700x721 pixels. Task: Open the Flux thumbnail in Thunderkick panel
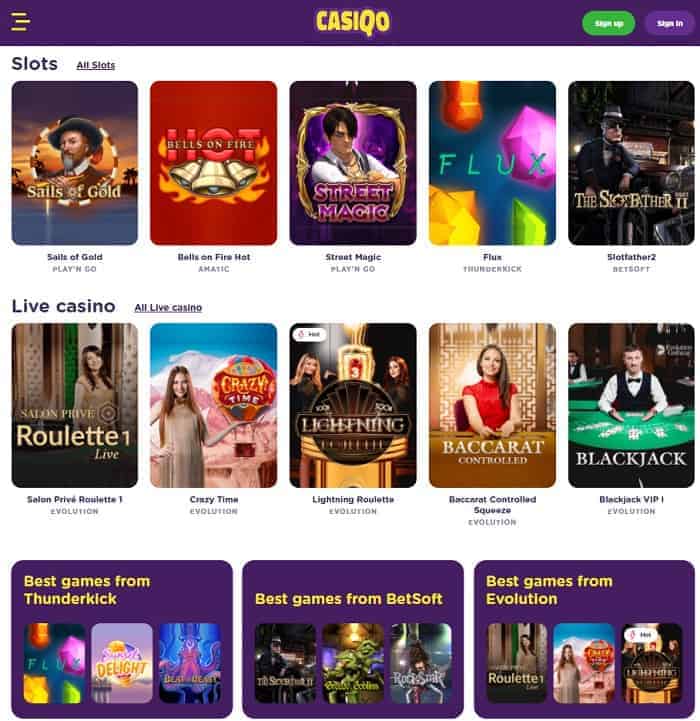[54, 663]
